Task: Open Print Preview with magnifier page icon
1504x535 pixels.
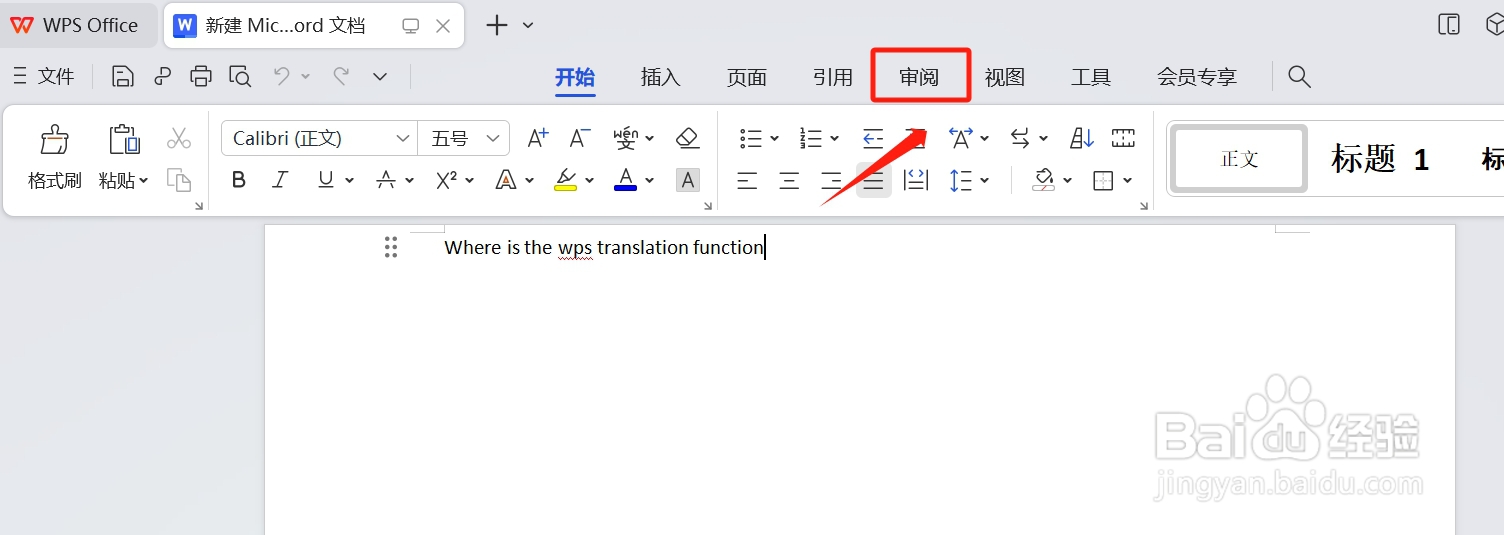Action: point(240,76)
